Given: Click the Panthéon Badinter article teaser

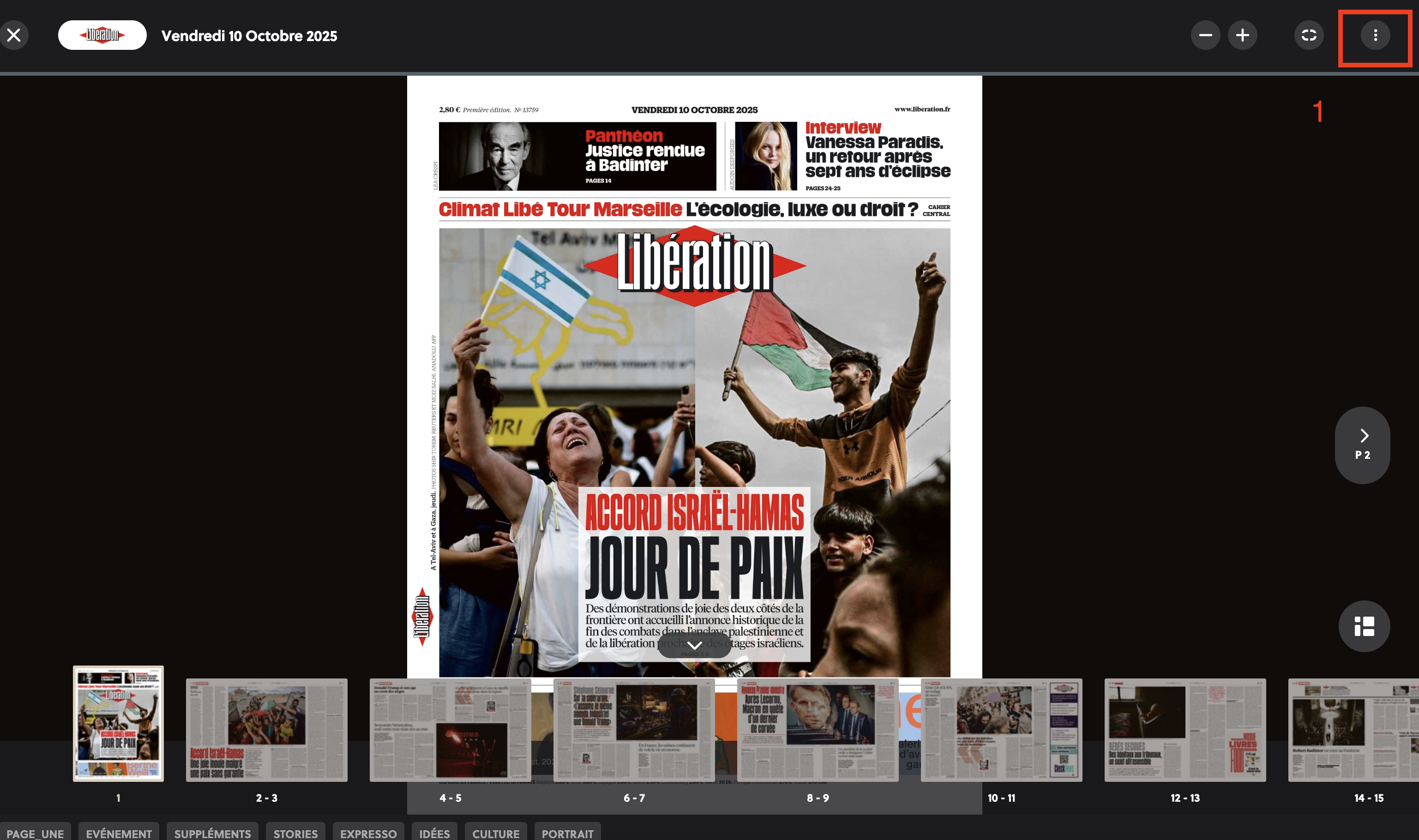Looking at the screenshot, I should (x=577, y=156).
